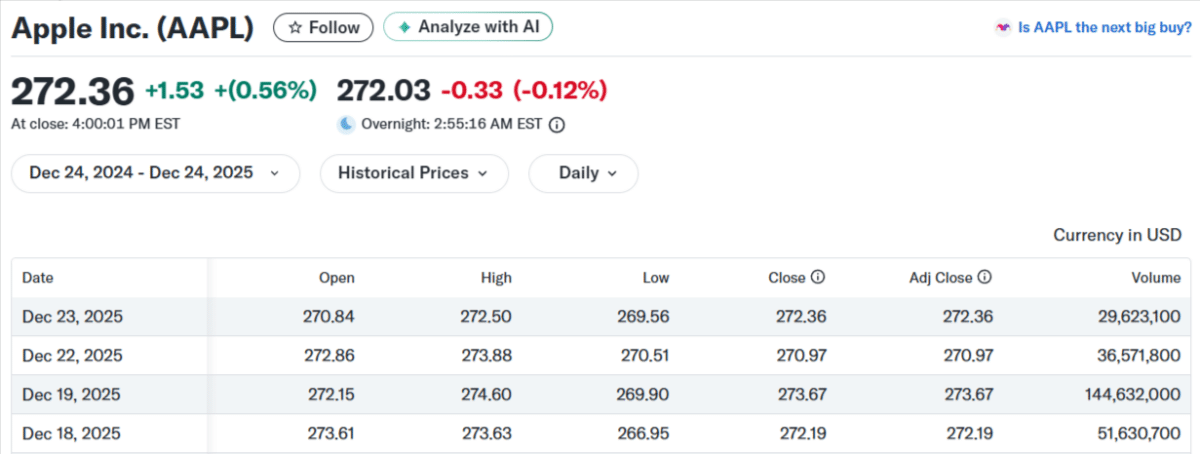
Task: Expand the Historical Prices dropdown
Action: 413,173
